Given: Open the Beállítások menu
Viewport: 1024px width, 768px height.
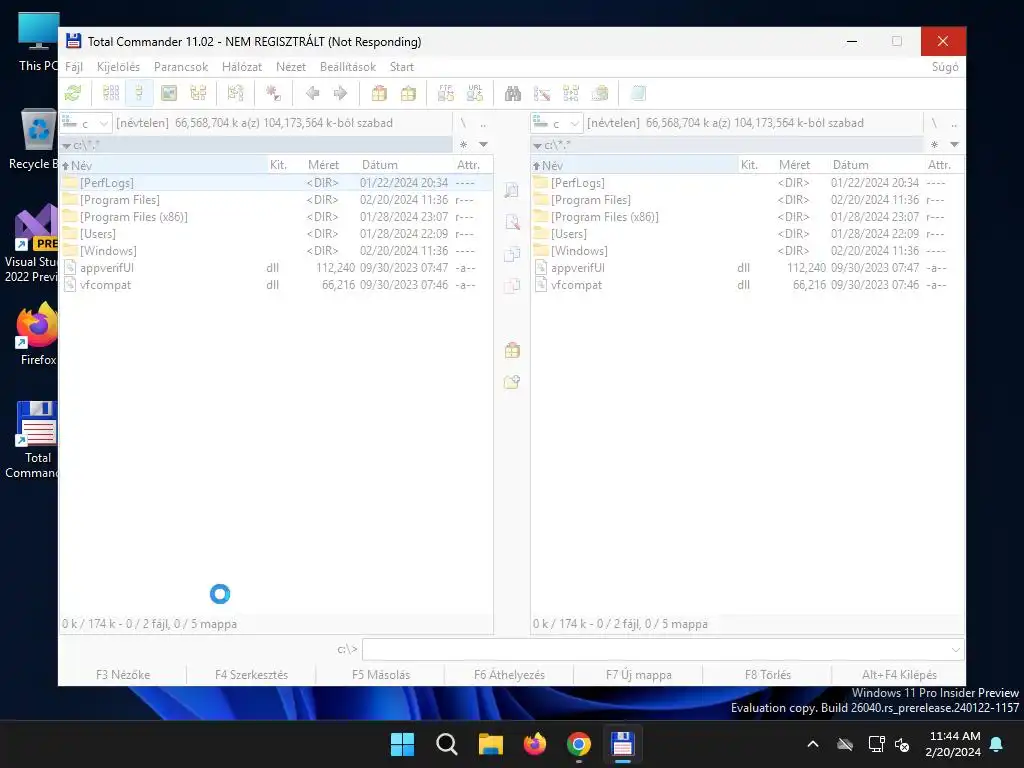Looking at the screenshot, I should (348, 67).
